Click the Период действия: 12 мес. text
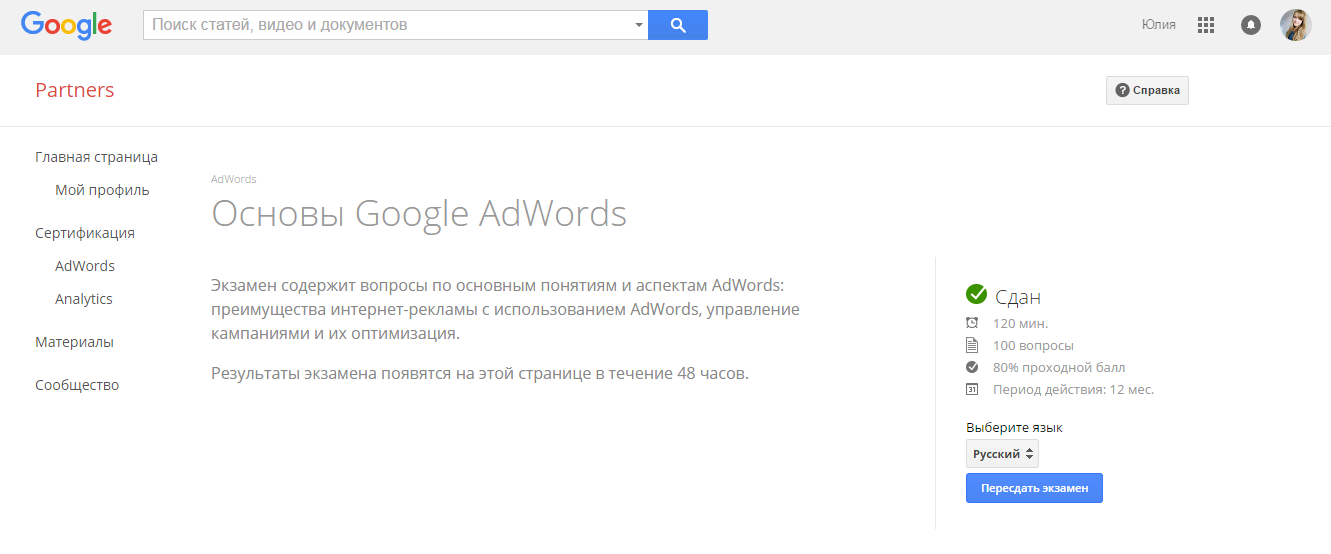Image resolution: width=1331 pixels, height=554 pixels. [1074, 390]
